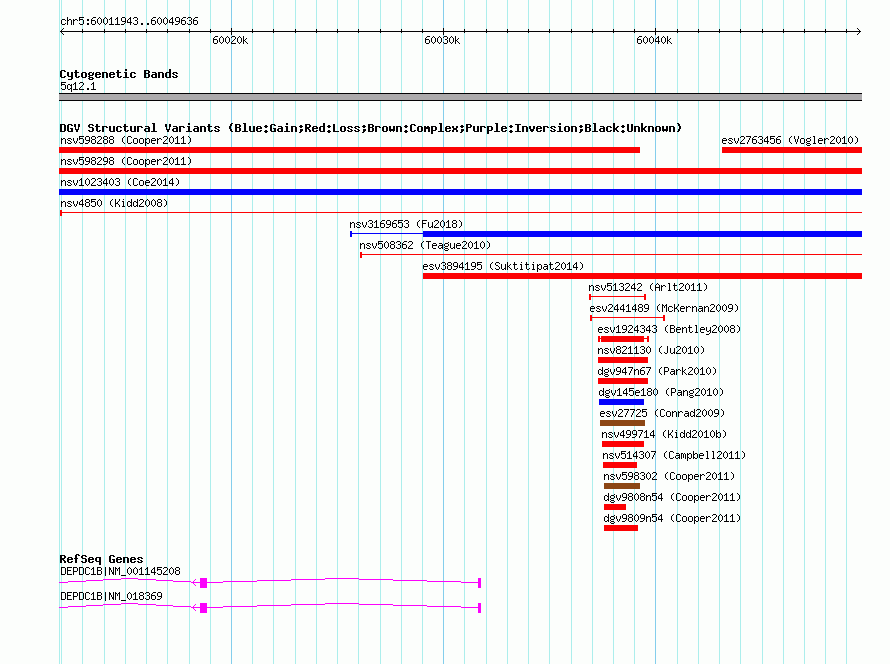Click the red esv2763456 loss bar
Image resolution: width=890 pixels, height=664 pixels.
point(792,150)
